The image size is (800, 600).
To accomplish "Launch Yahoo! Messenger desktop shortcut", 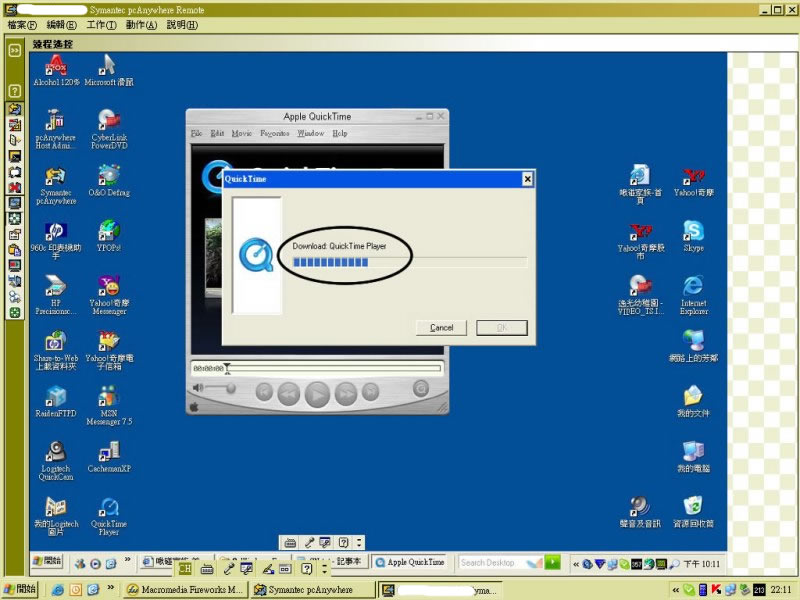I will tap(109, 295).
